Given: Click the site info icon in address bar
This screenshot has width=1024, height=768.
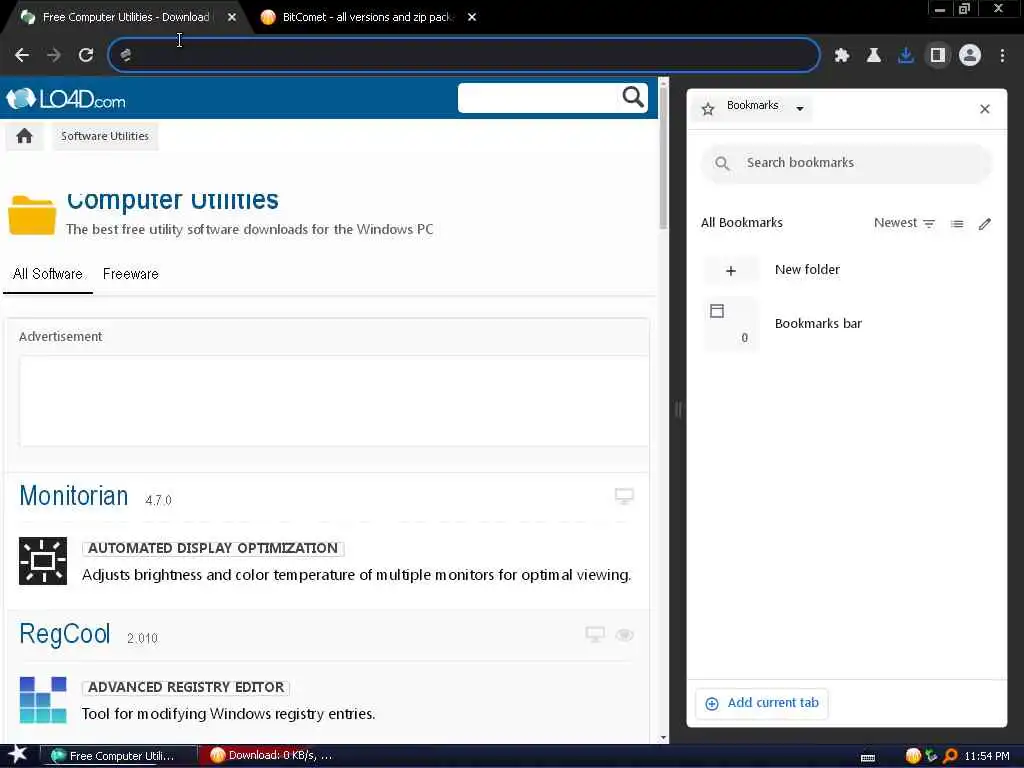Looking at the screenshot, I should (x=125, y=55).
